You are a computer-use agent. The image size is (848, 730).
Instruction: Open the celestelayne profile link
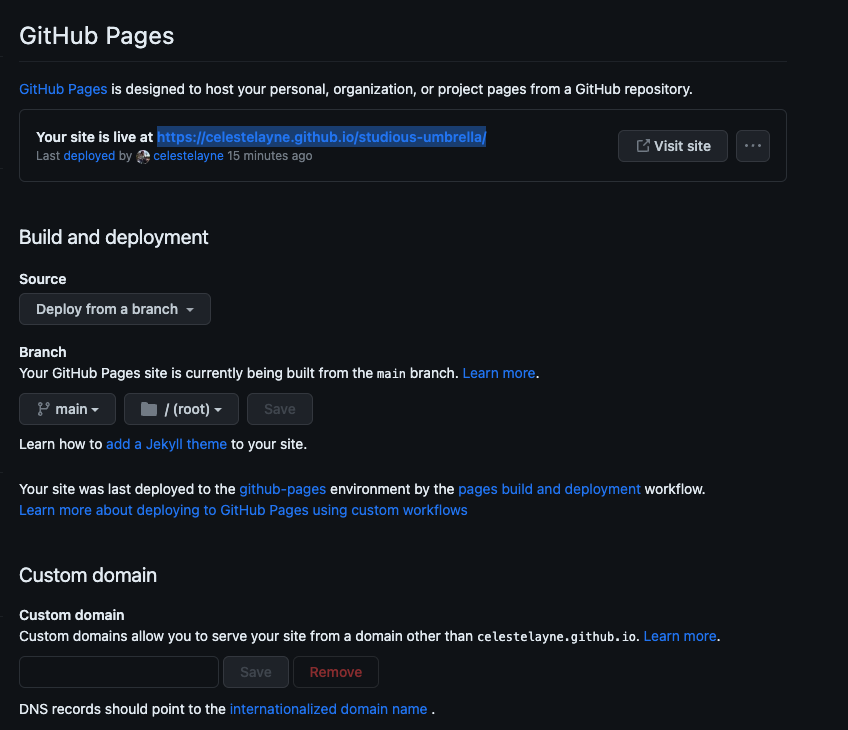(x=188, y=156)
